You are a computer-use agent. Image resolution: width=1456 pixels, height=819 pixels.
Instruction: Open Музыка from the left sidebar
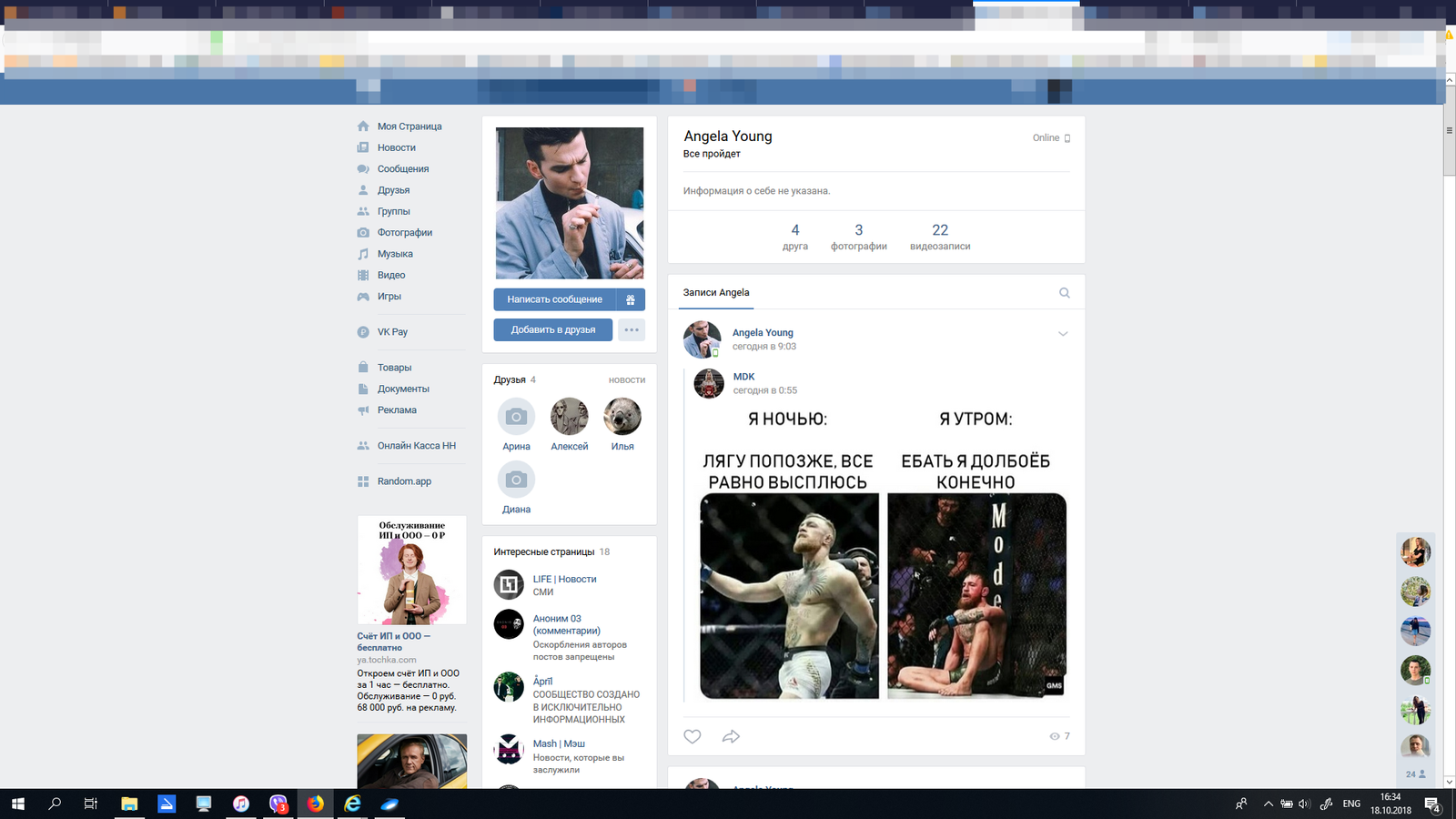(395, 254)
